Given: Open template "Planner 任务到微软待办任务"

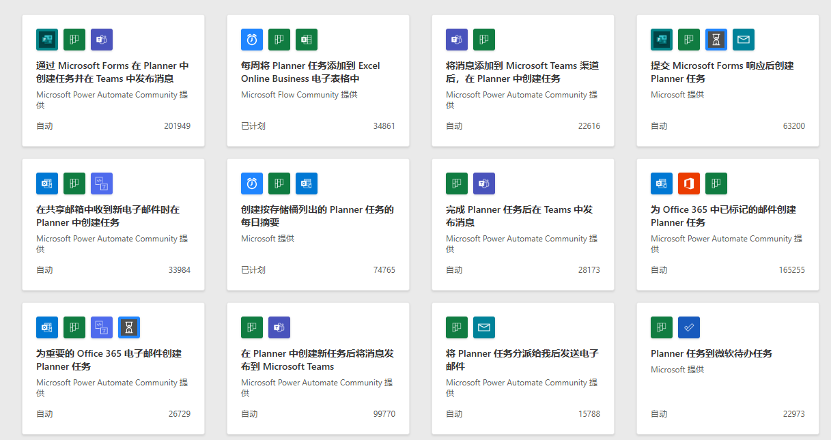Looking at the screenshot, I should coord(711,353).
